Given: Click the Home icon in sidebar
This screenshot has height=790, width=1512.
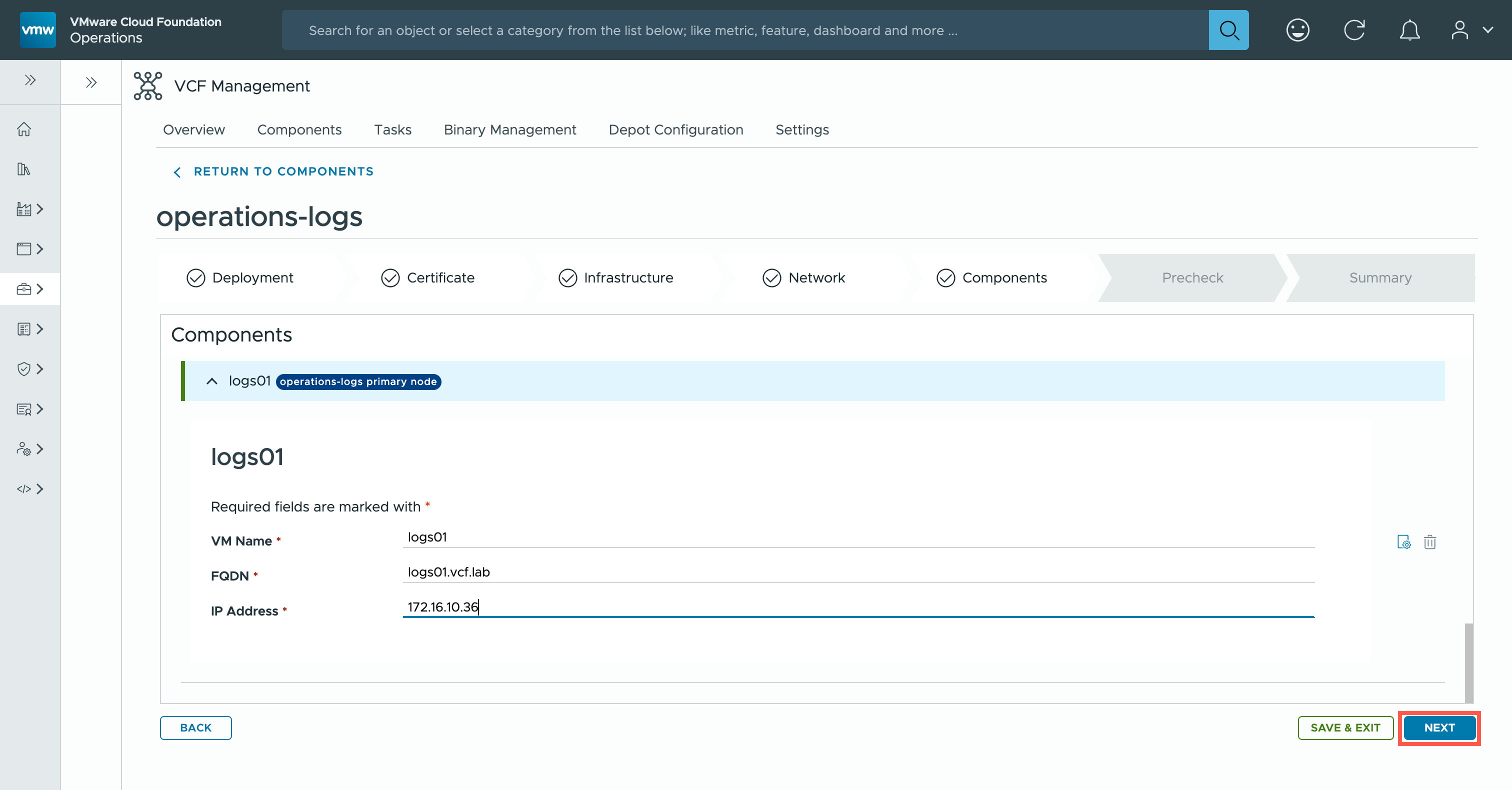Looking at the screenshot, I should tap(24, 129).
